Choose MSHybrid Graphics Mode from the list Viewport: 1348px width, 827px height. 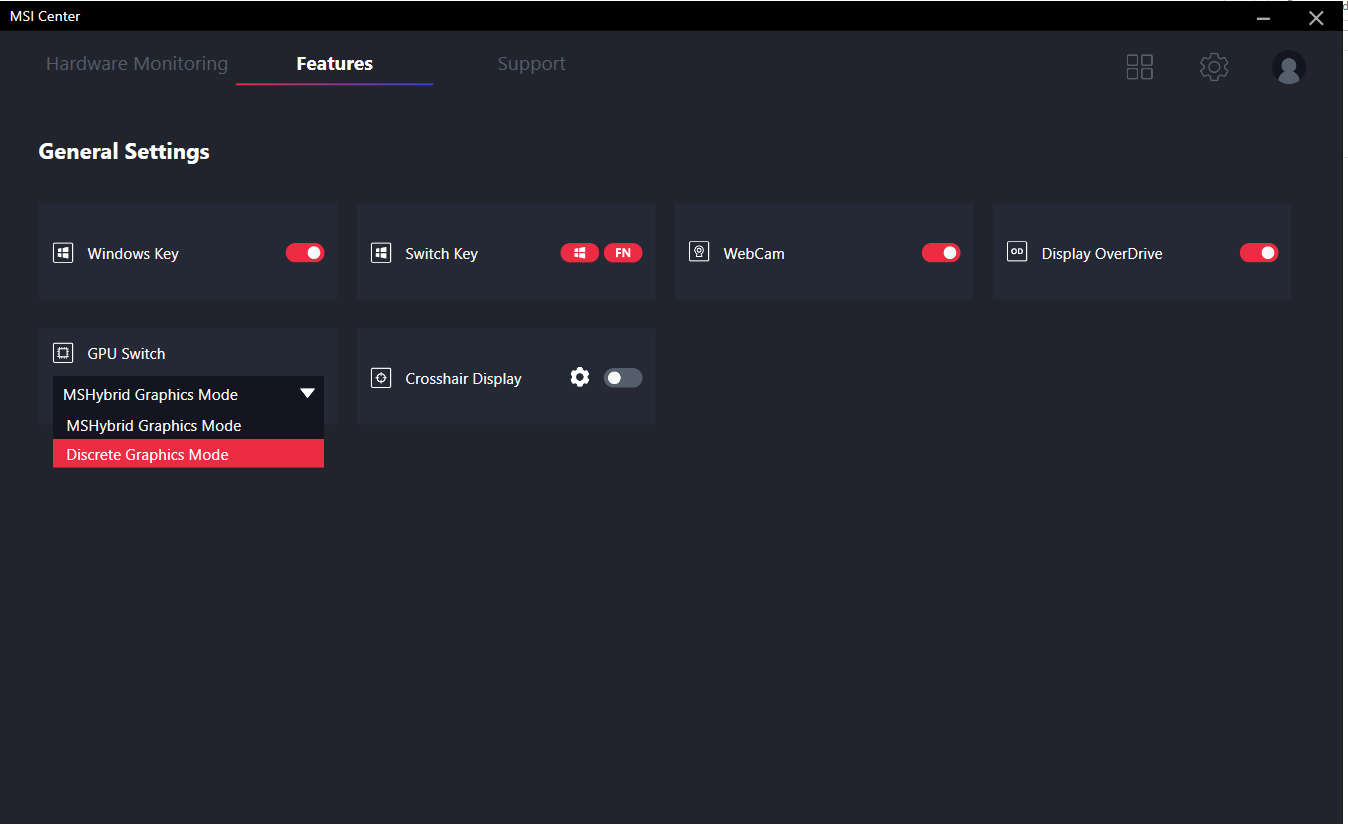188,425
